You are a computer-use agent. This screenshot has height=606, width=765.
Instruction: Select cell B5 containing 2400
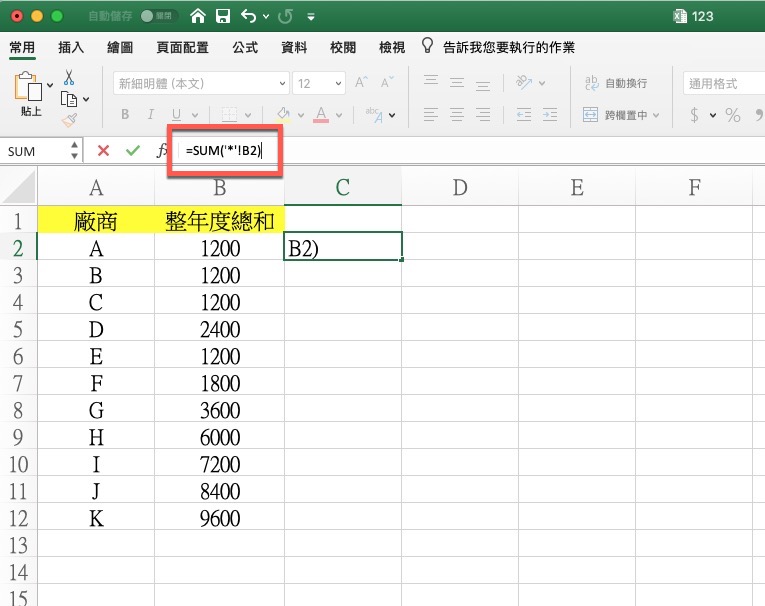(x=219, y=327)
